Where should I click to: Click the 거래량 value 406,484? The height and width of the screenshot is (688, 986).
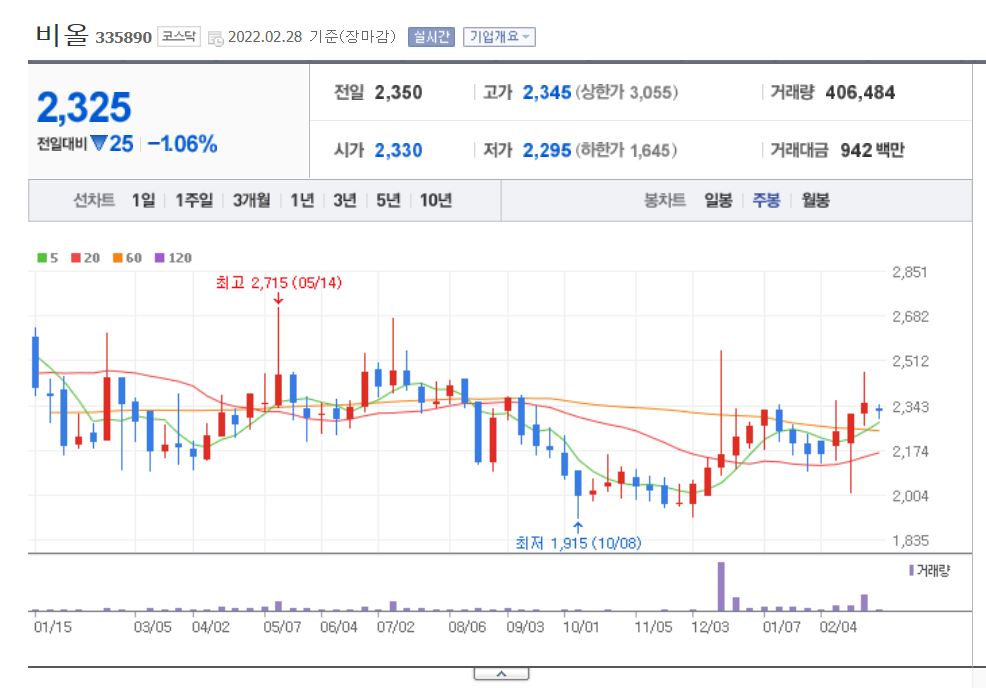click(x=860, y=92)
